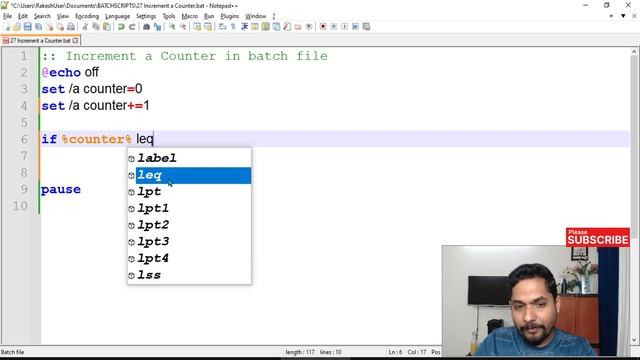Choose 'lpt1' from the autocomplete list
The height and width of the screenshot is (360, 640).
189,209
